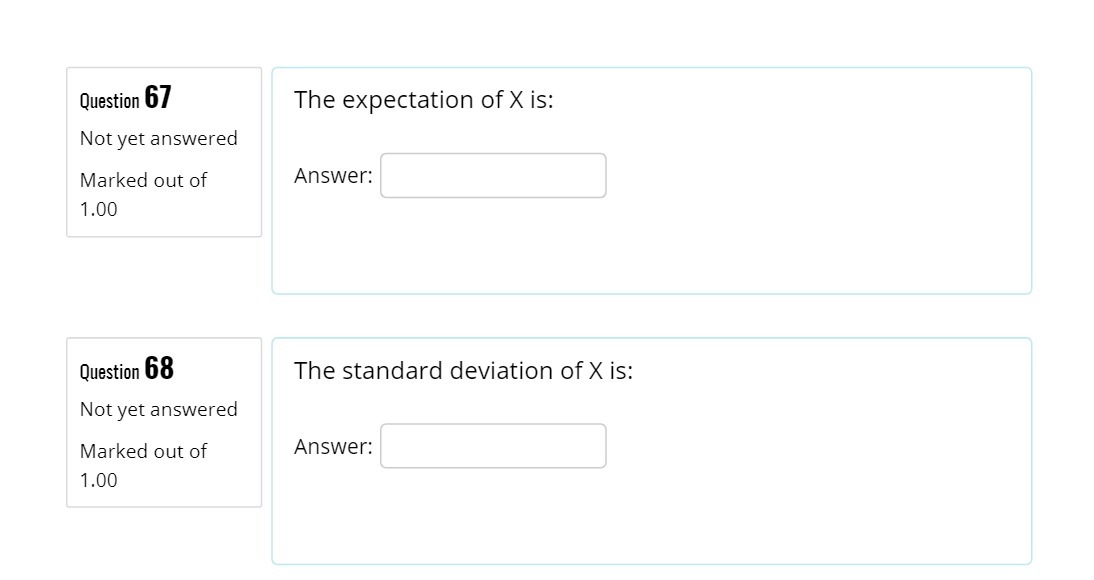This screenshot has height=580, width=1094.
Task: Click the 'Answer:' label in Question 68
Action: click(332, 446)
